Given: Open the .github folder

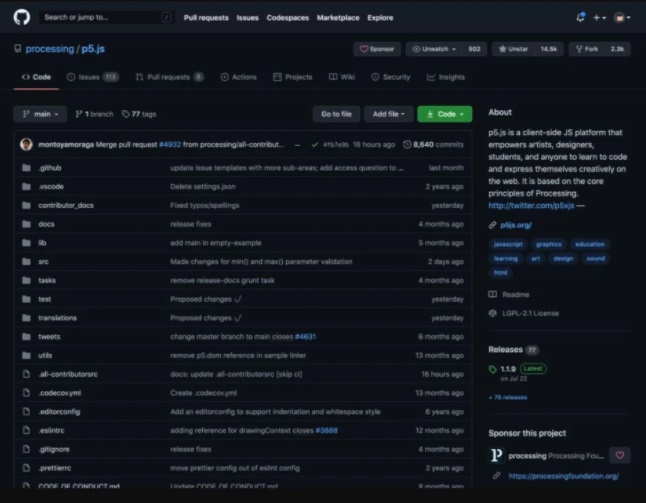Looking at the screenshot, I should [50, 168].
